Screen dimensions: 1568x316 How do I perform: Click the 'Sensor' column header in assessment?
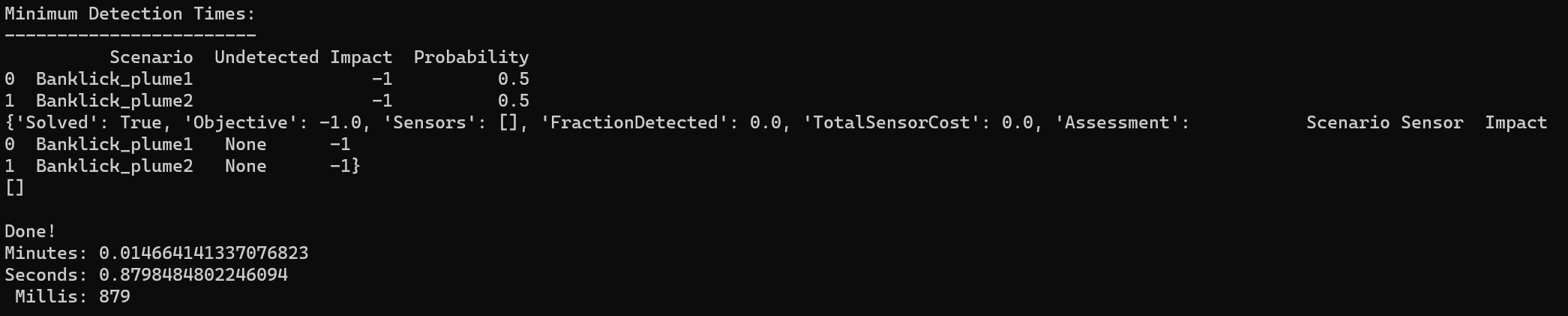tap(1432, 123)
